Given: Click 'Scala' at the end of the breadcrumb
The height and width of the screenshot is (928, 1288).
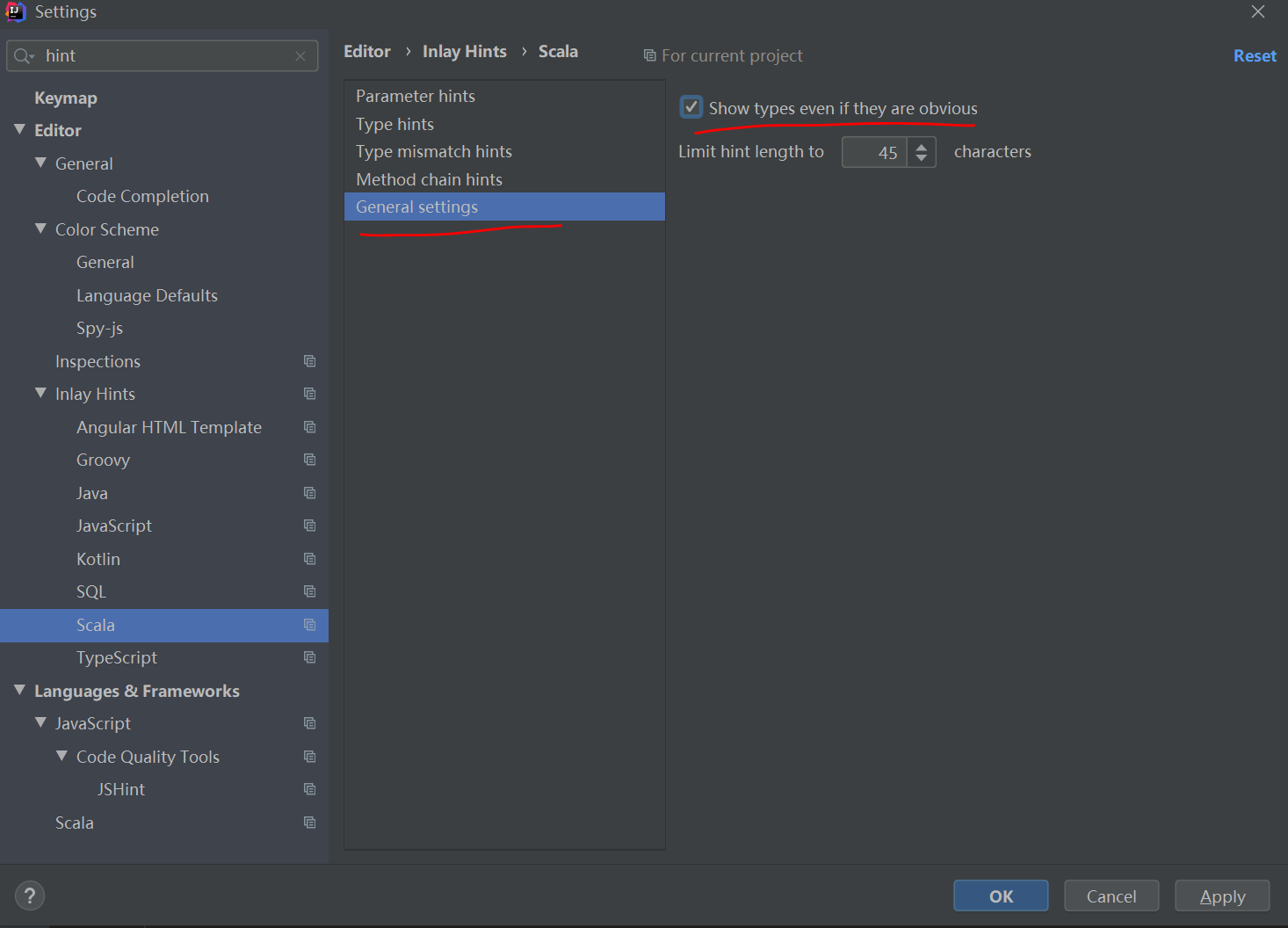Looking at the screenshot, I should 558,51.
